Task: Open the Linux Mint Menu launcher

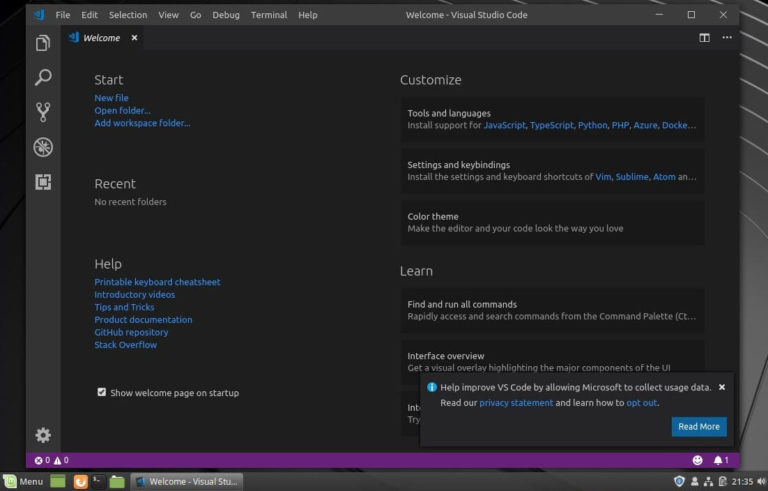Action: [x=23, y=481]
